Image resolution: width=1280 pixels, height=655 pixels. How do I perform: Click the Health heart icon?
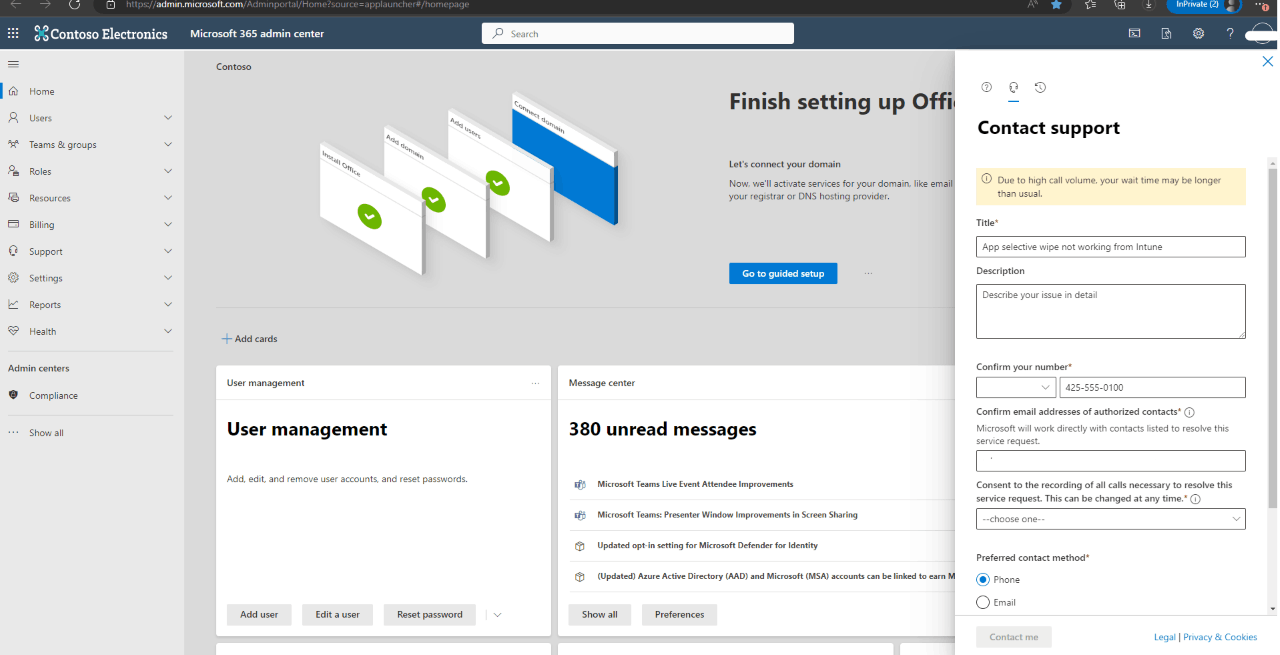coord(13,331)
